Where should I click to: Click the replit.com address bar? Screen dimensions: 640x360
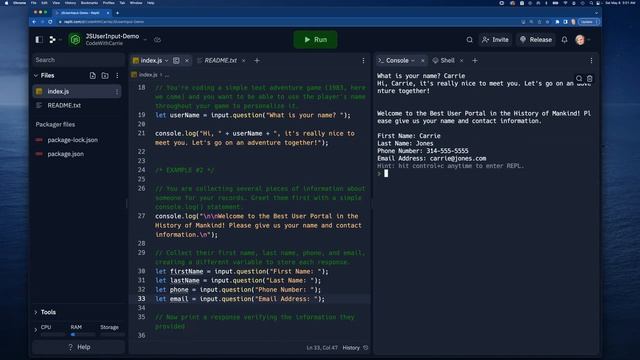pos(286,22)
